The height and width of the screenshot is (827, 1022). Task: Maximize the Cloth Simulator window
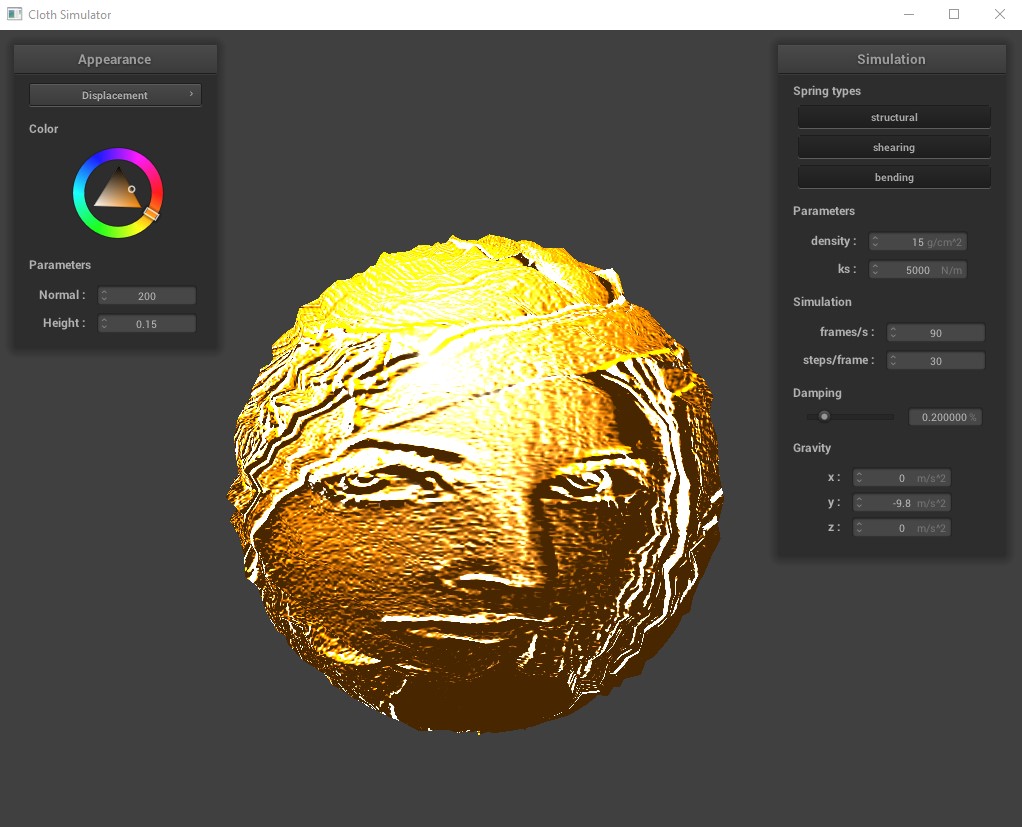coord(954,14)
